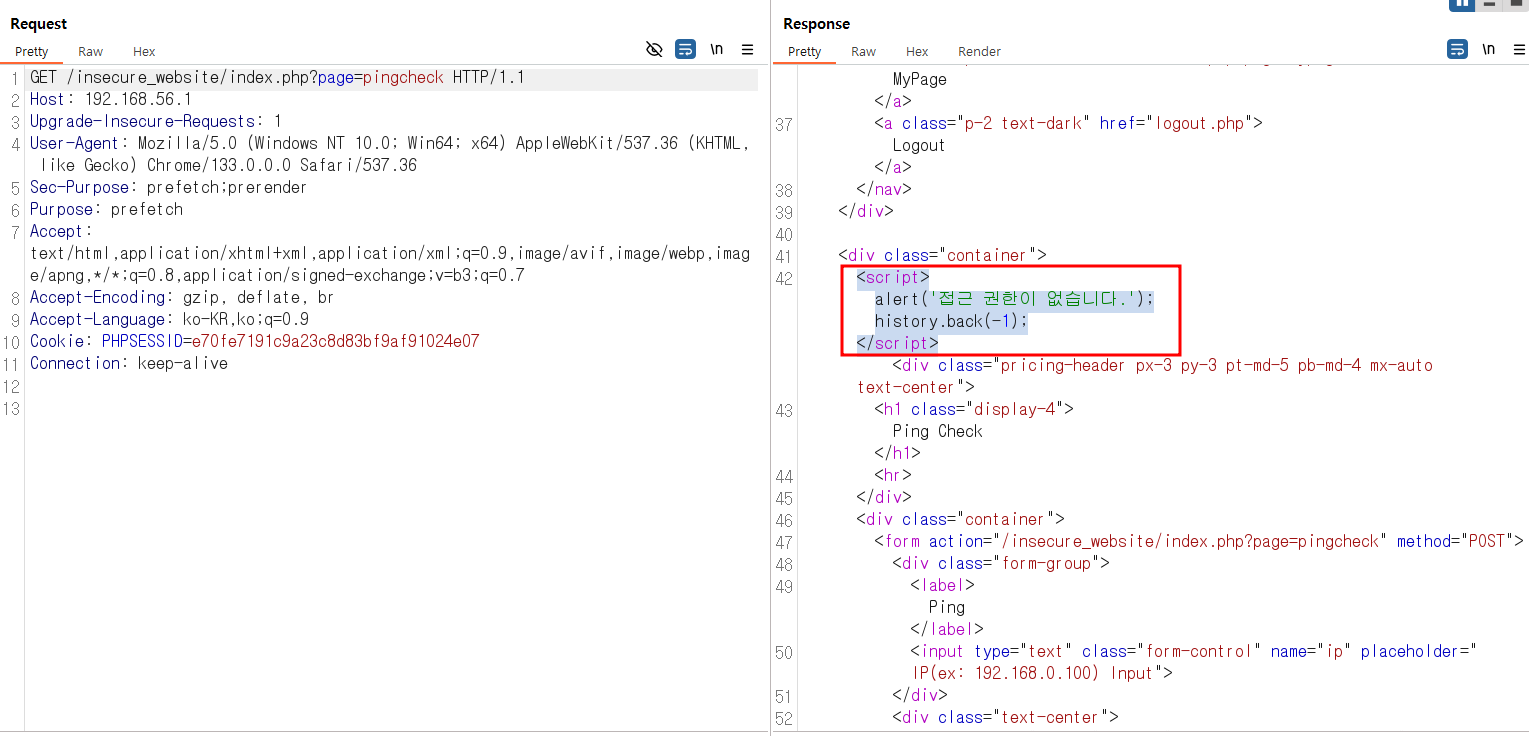The width and height of the screenshot is (1529, 736).
Task: Switch to Hex tab in Response panel
Action: click(917, 51)
